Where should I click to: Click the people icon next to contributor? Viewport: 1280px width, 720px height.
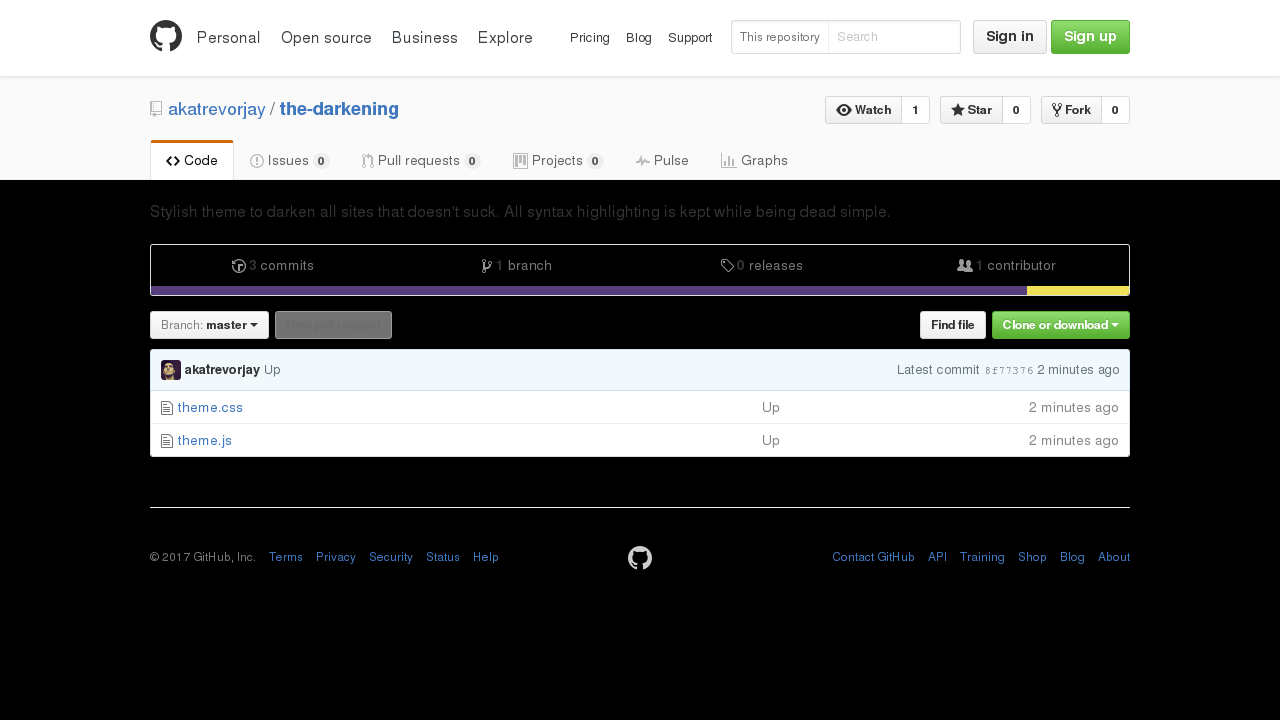coord(965,266)
